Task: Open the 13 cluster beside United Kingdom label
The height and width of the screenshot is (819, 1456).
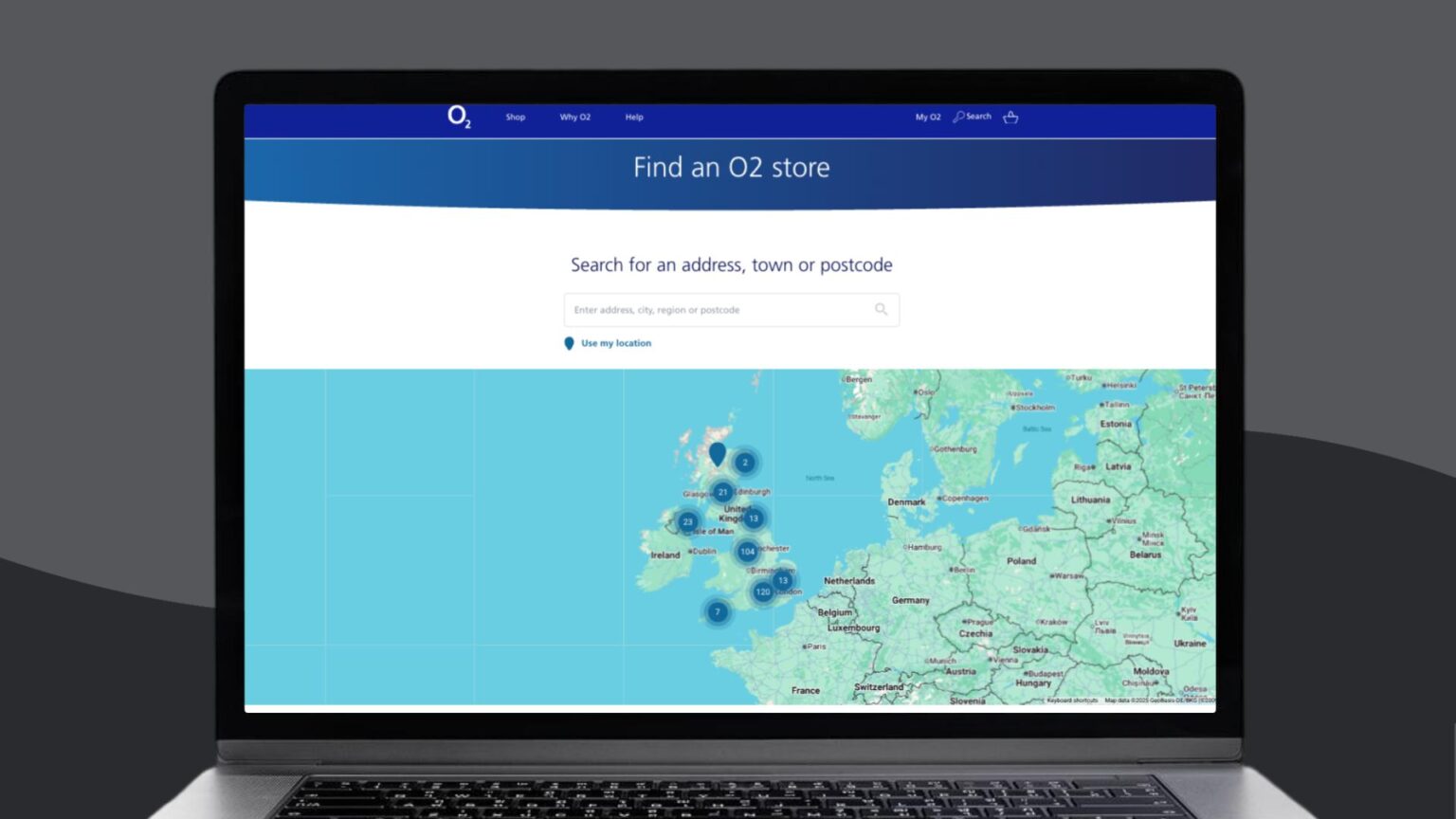Action: (x=754, y=519)
